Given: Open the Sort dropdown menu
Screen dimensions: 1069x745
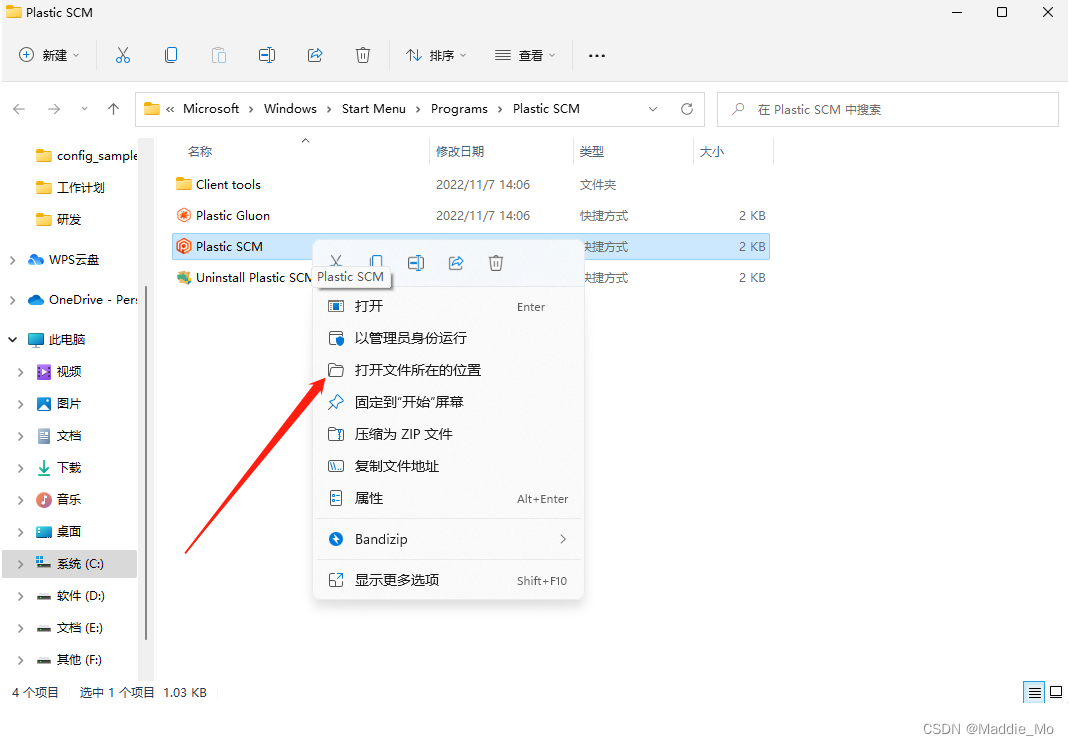Looking at the screenshot, I should pyautogui.click(x=436, y=55).
